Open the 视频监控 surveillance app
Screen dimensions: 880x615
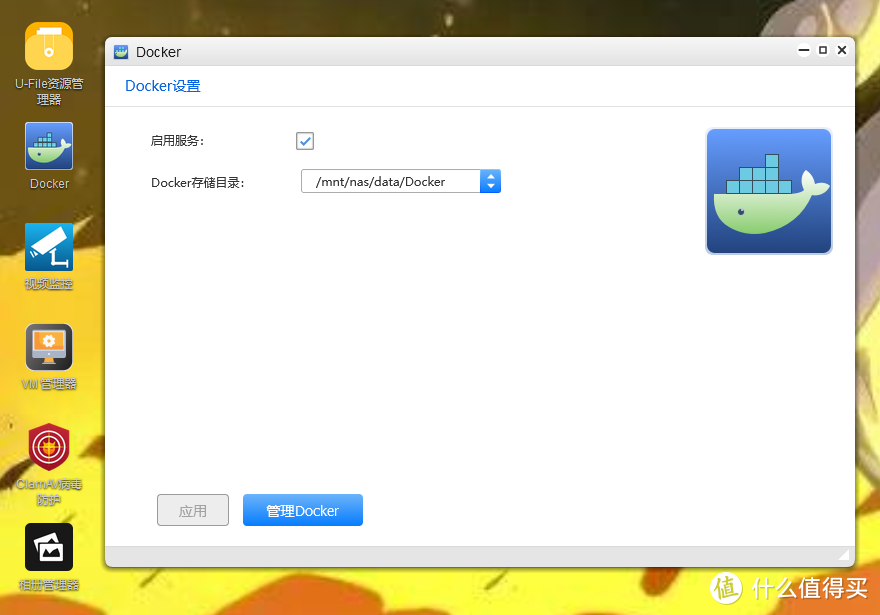[x=48, y=246]
